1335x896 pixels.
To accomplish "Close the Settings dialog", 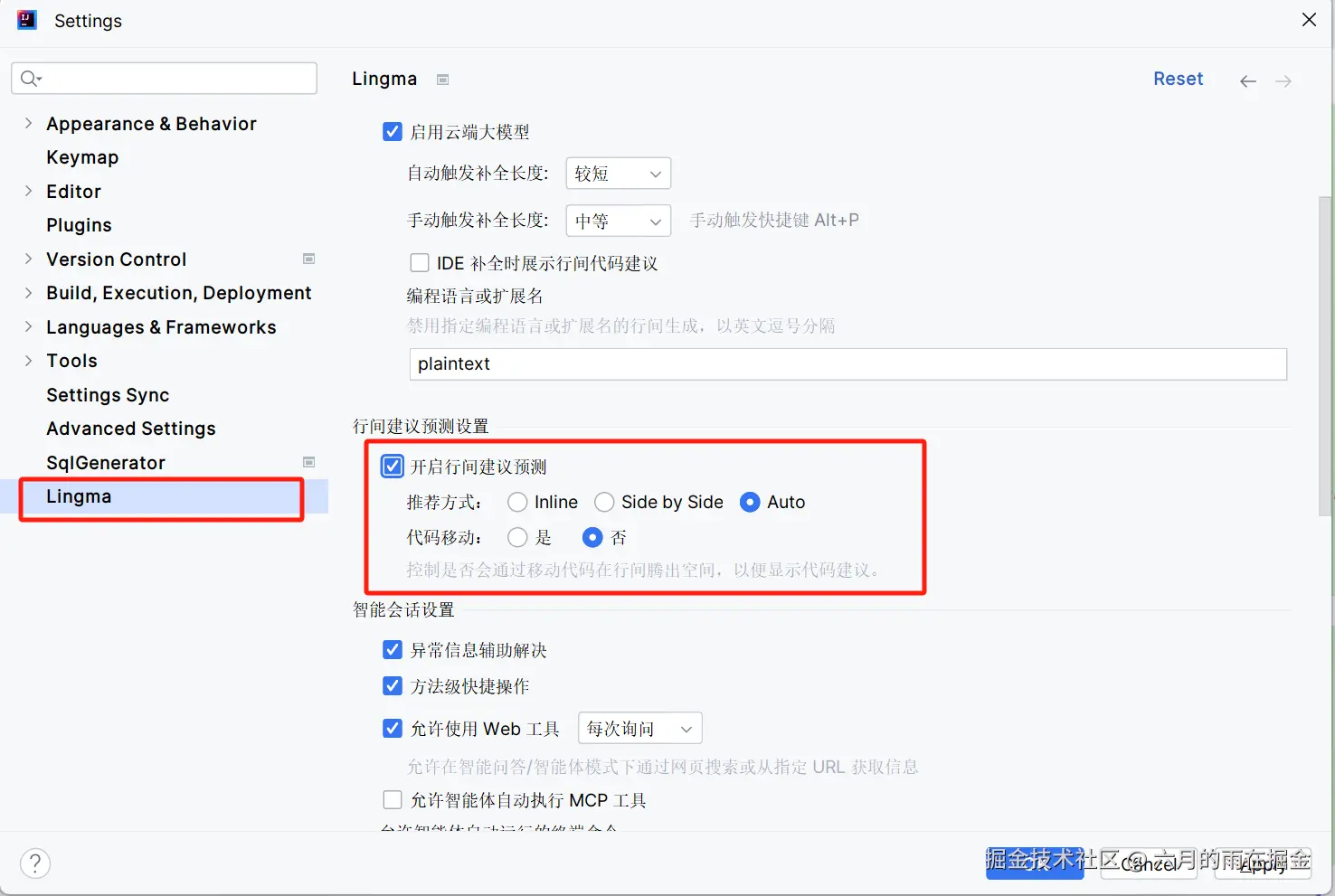I will point(1309,20).
